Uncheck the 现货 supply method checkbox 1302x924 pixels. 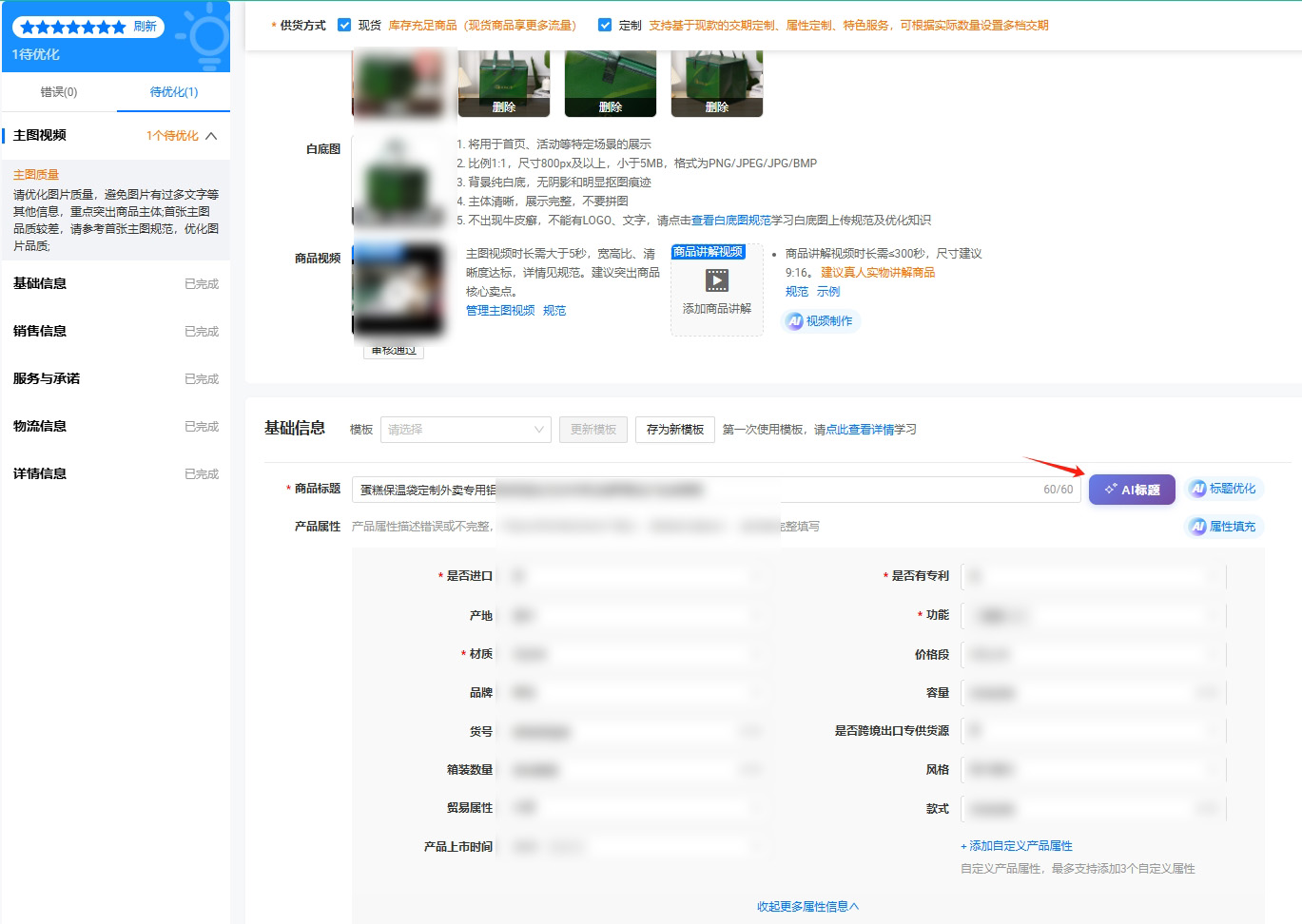pyautogui.click(x=343, y=24)
